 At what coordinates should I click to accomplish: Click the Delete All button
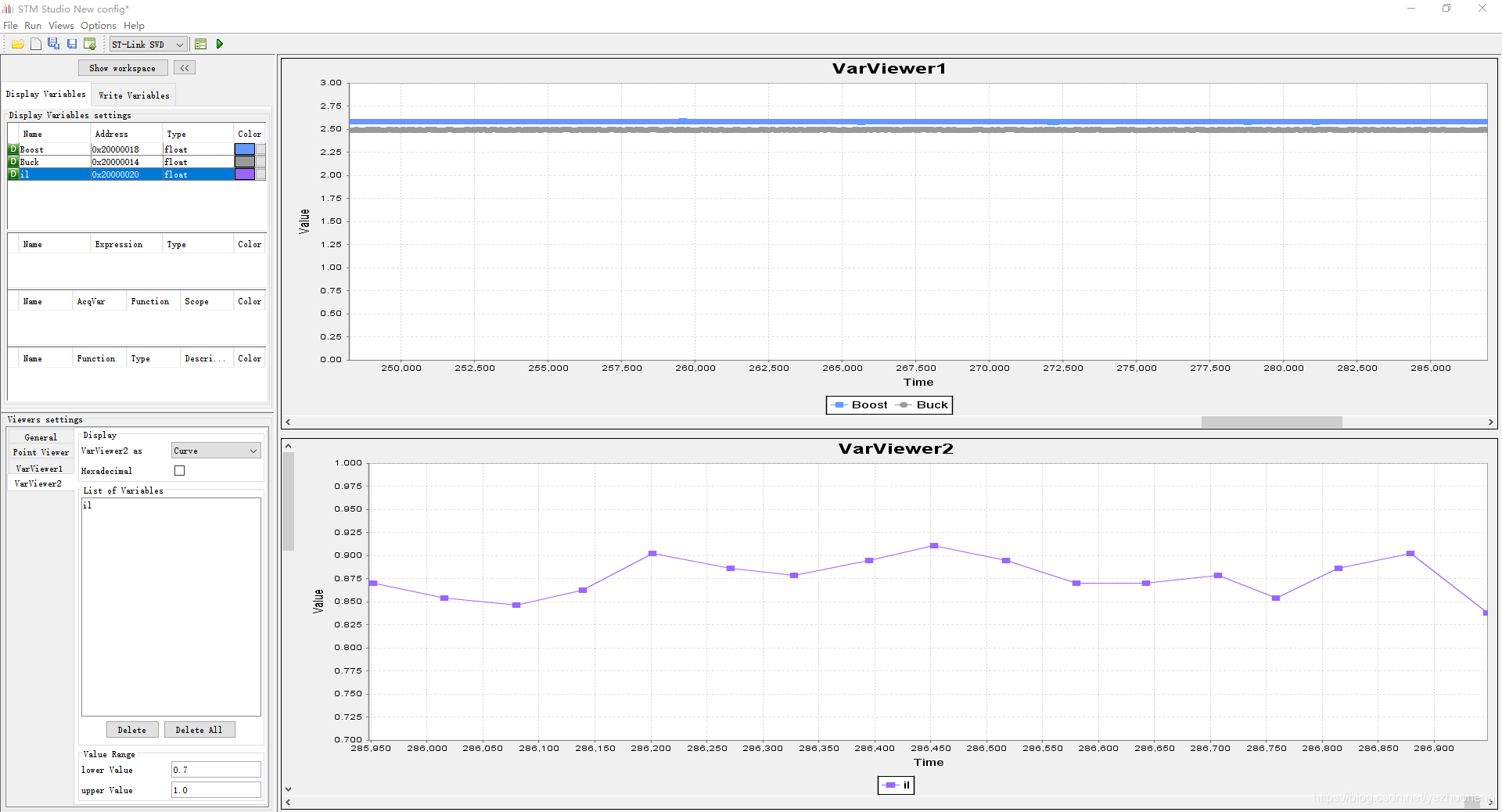coord(199,730)
